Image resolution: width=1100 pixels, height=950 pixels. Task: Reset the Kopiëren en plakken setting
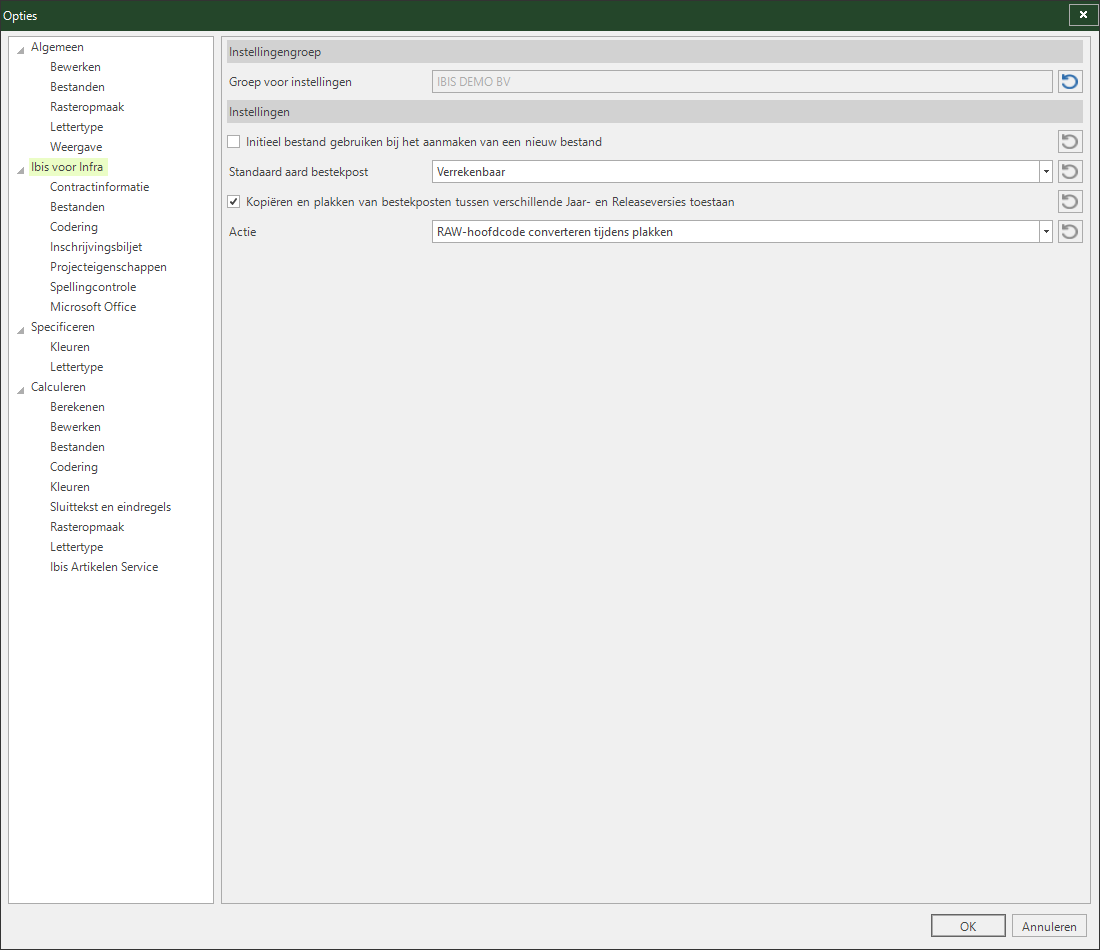point(1070,202)
